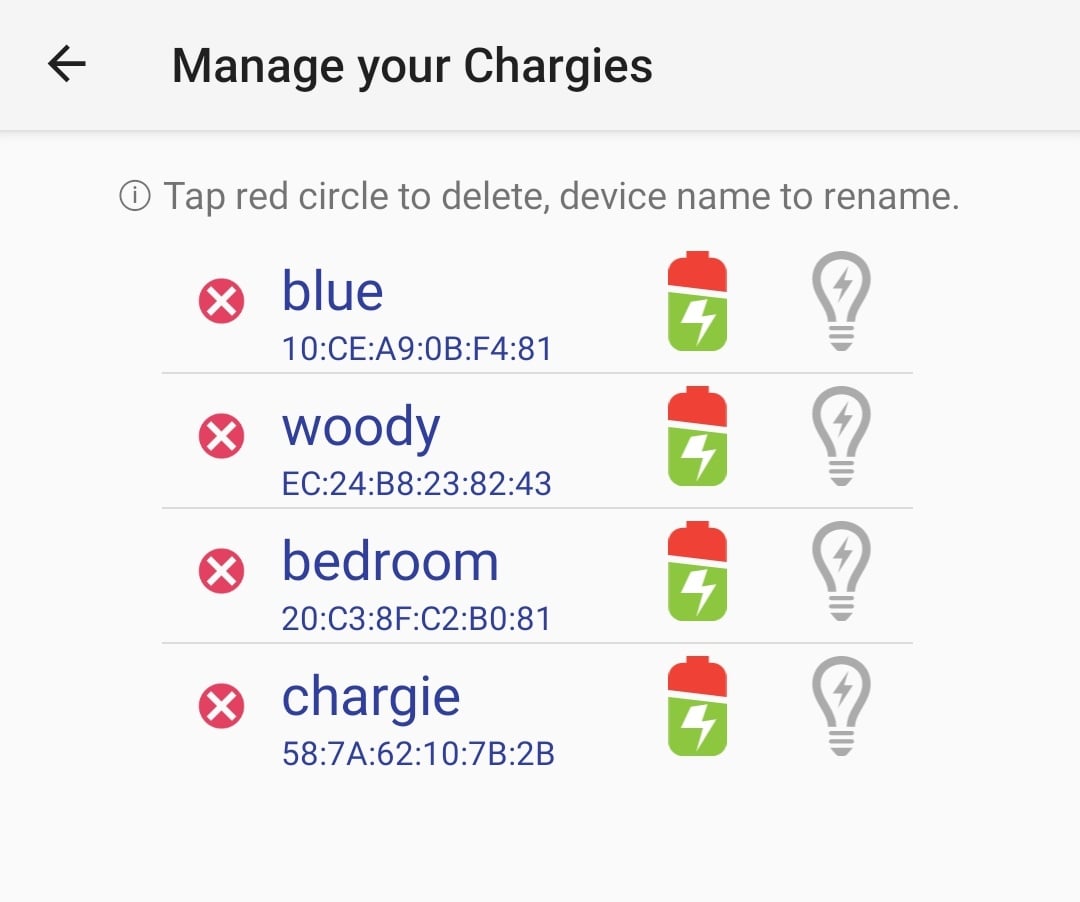
Task: Select the lightbulb icon for the blue device
Action: (x=842, y=300)
